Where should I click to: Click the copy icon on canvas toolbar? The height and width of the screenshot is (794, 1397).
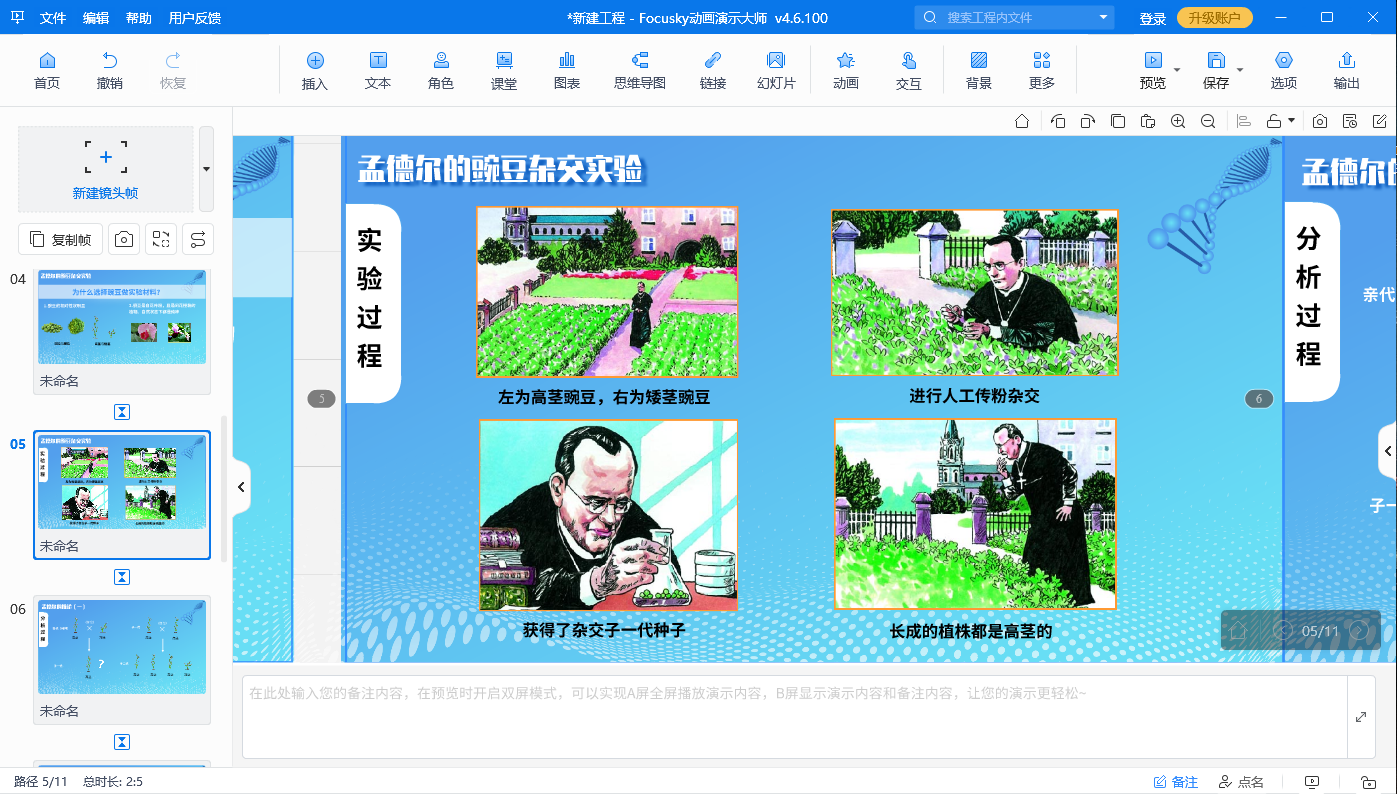pos(1118,121)
